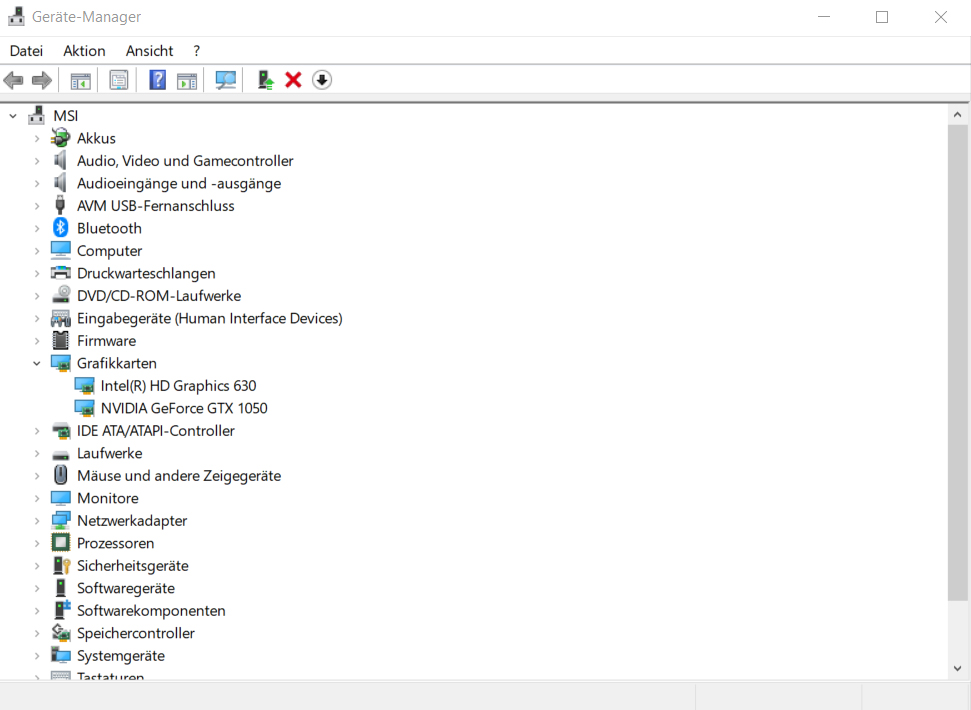Viewport: 971px width, 710px height.
Task: Expand Audio, Video und Gamecontroller
Action: [37, 161]
